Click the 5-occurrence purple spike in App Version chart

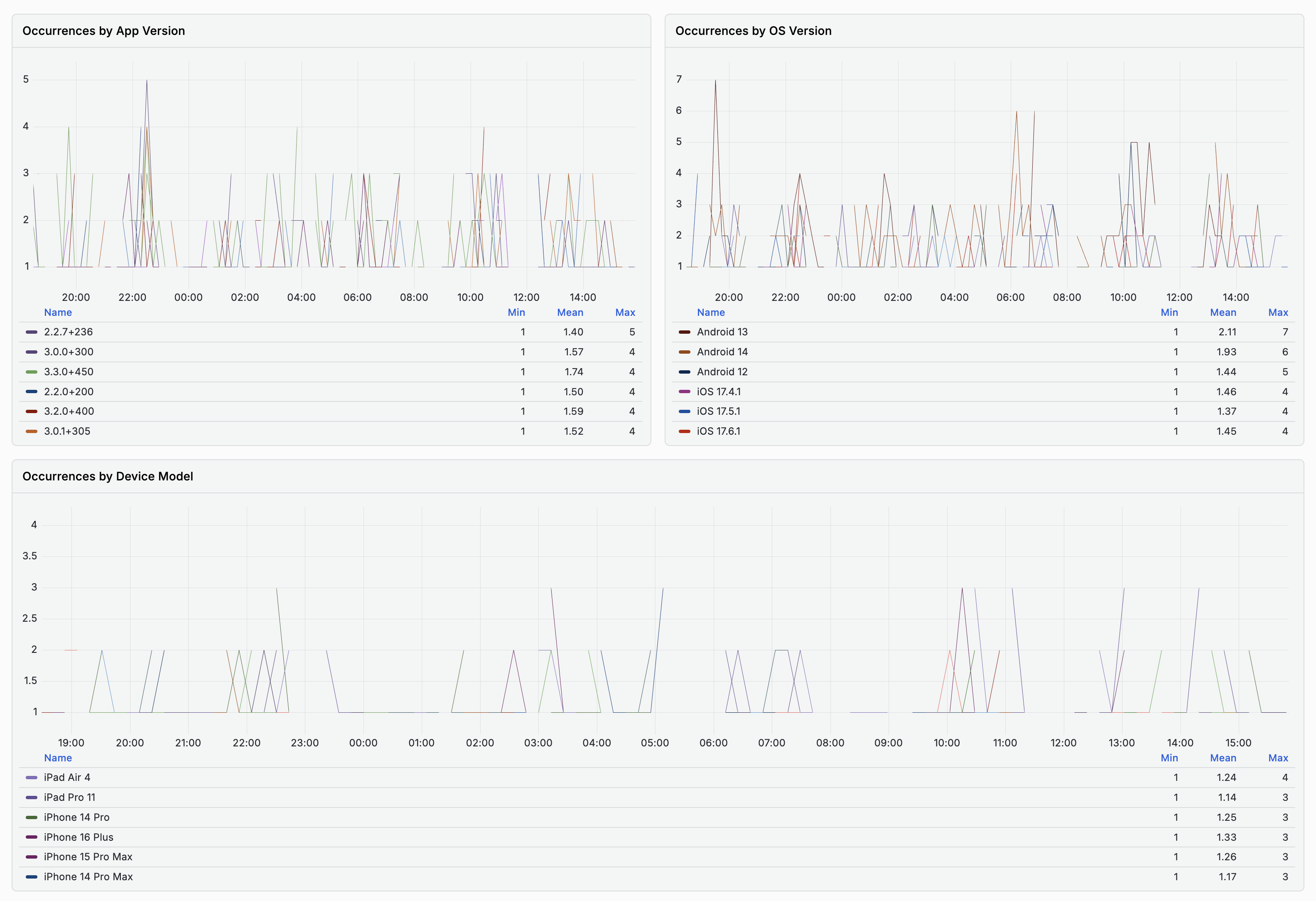point(147,81)
